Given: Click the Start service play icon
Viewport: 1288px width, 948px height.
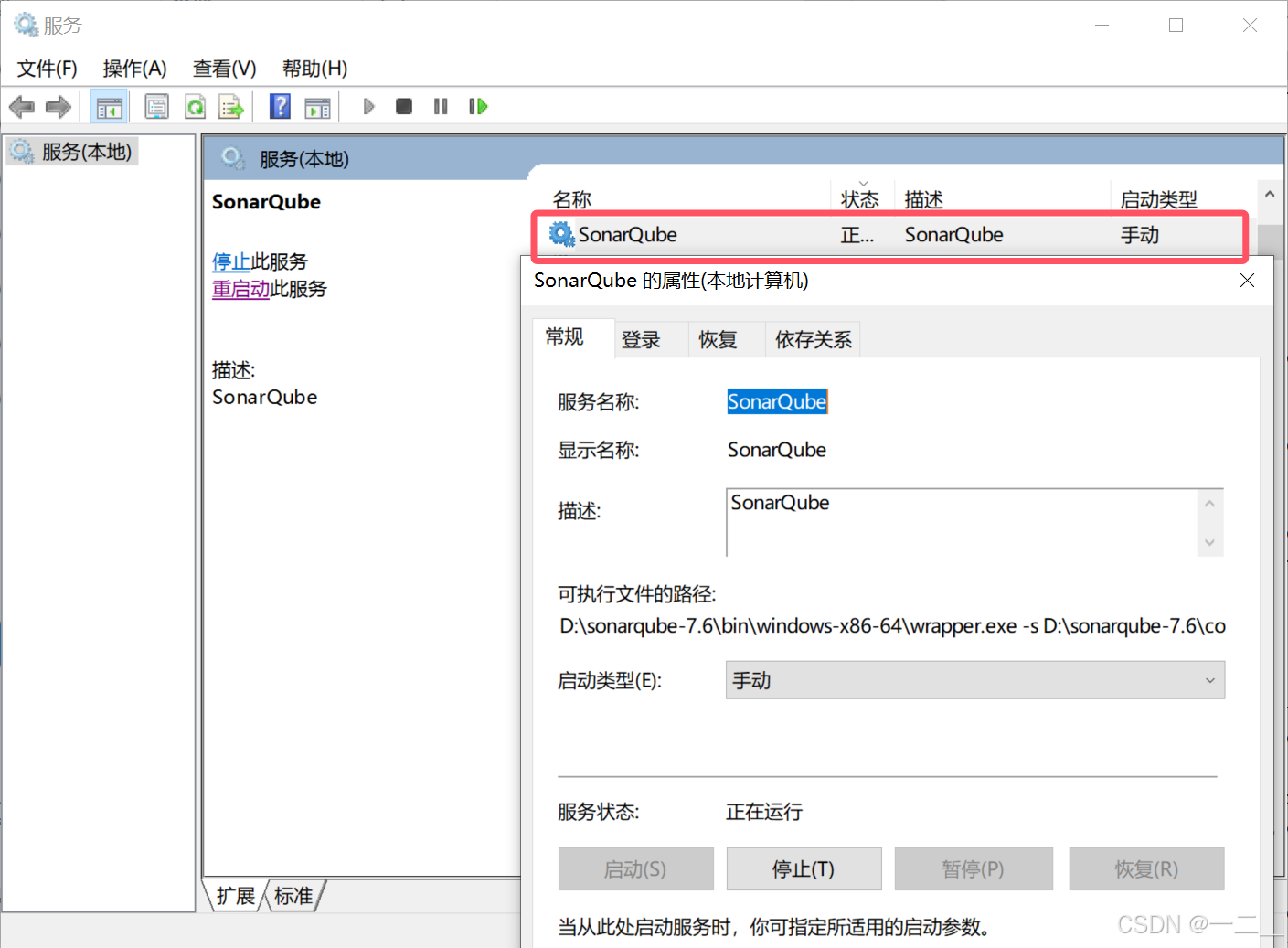Looking at the screenshot, I should click(368, 106).
